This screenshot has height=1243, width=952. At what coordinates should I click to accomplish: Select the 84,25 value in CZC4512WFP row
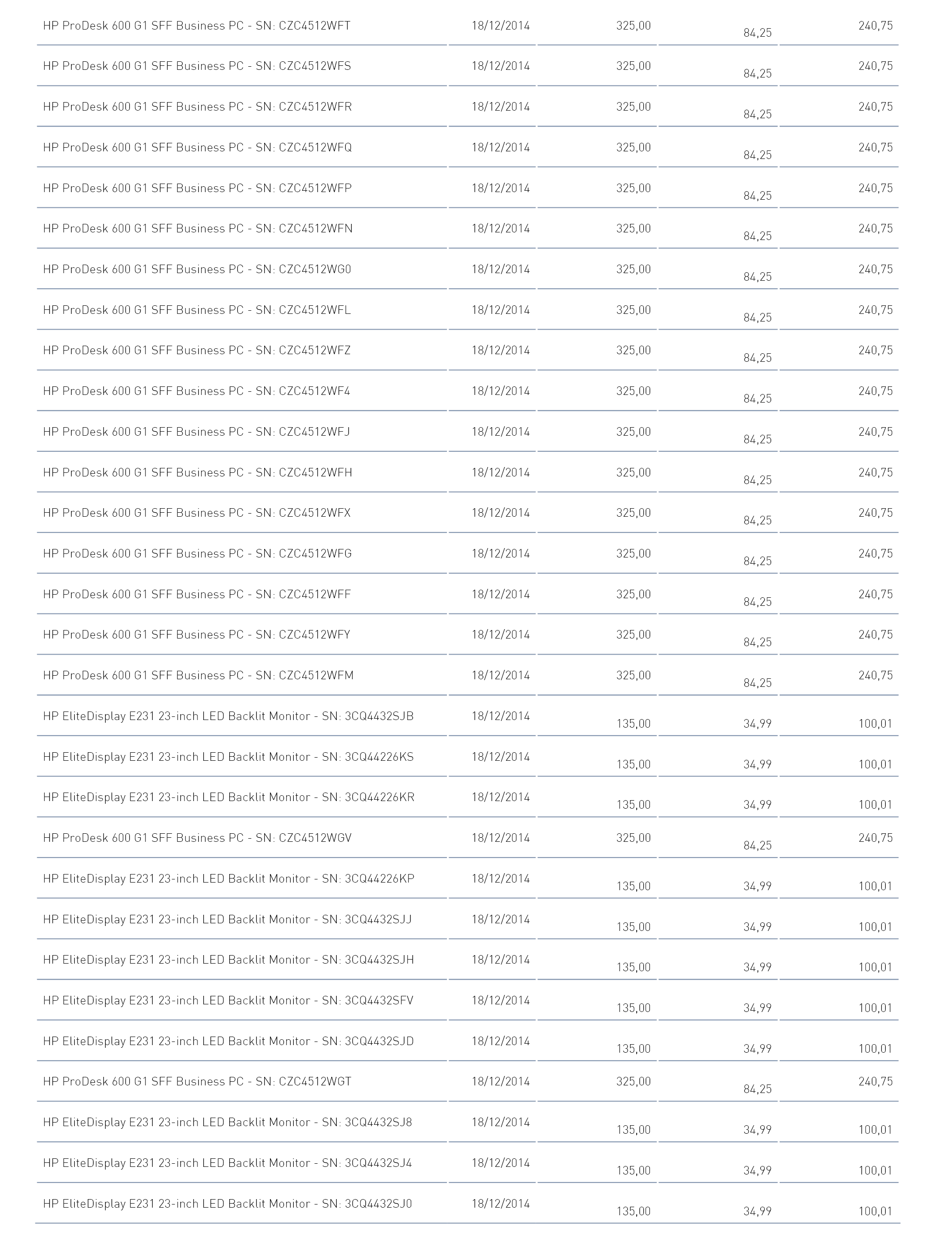point(758,196)
